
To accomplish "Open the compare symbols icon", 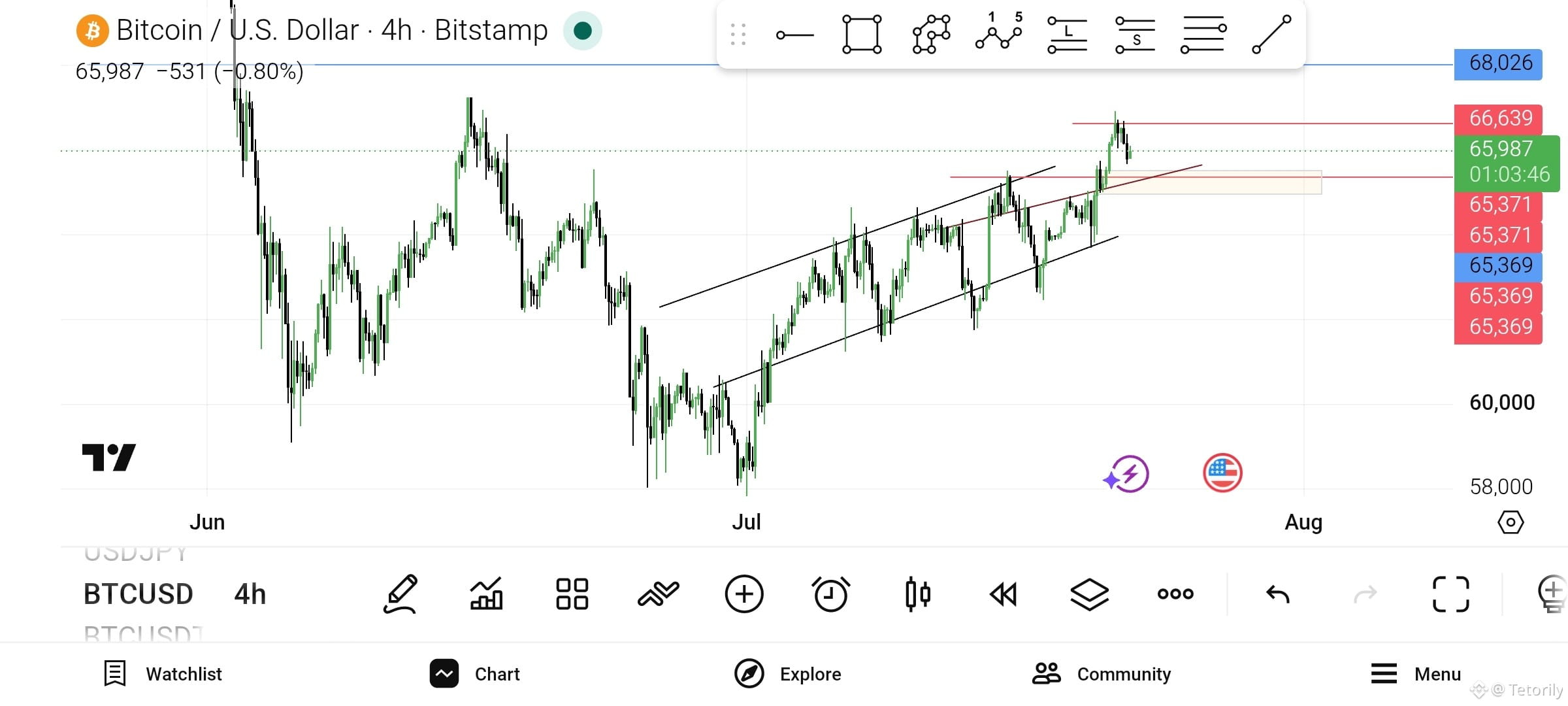I will click(659, 594).
